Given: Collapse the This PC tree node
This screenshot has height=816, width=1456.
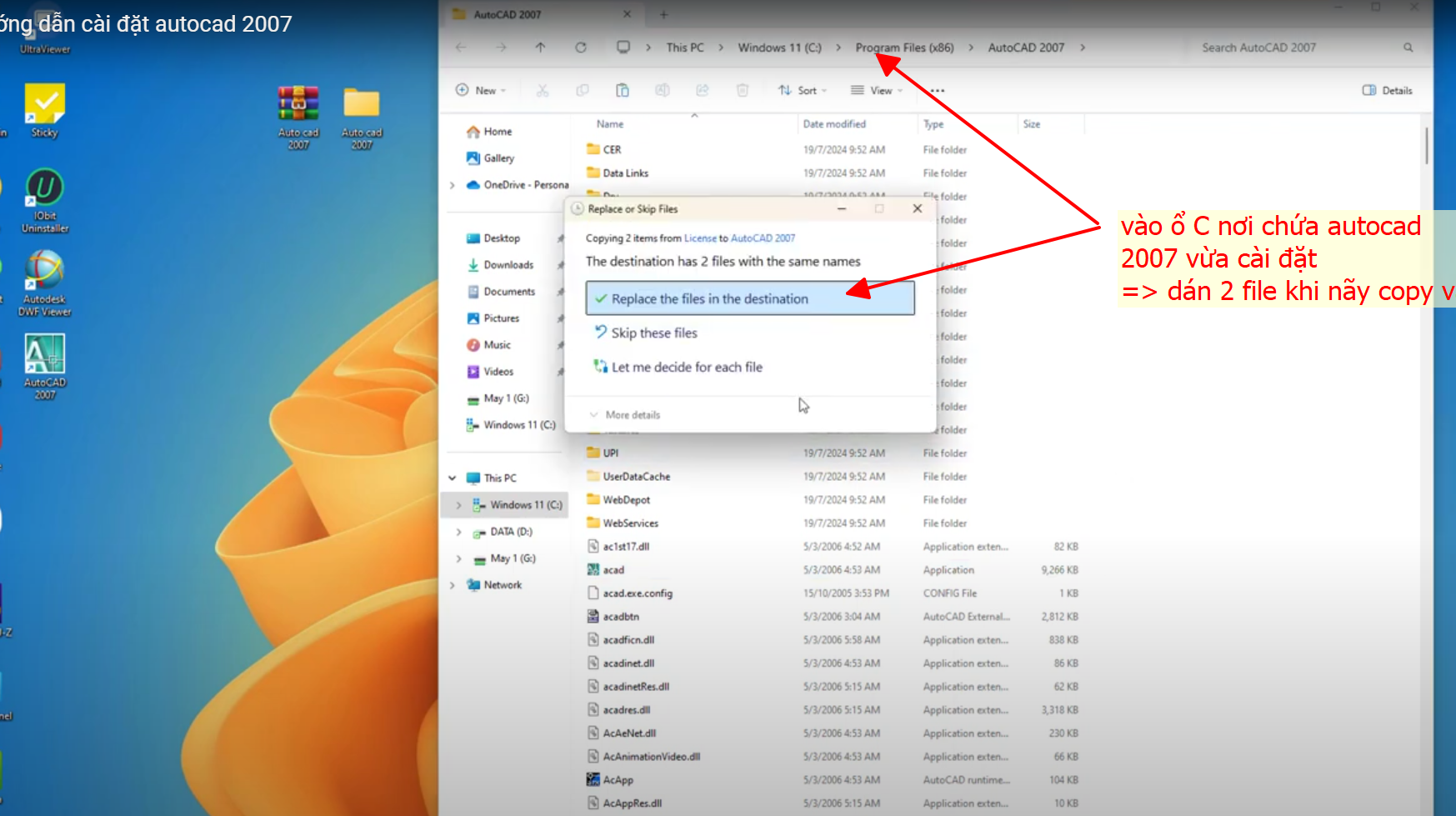Looking at the screenshot, I should [452, 478].
